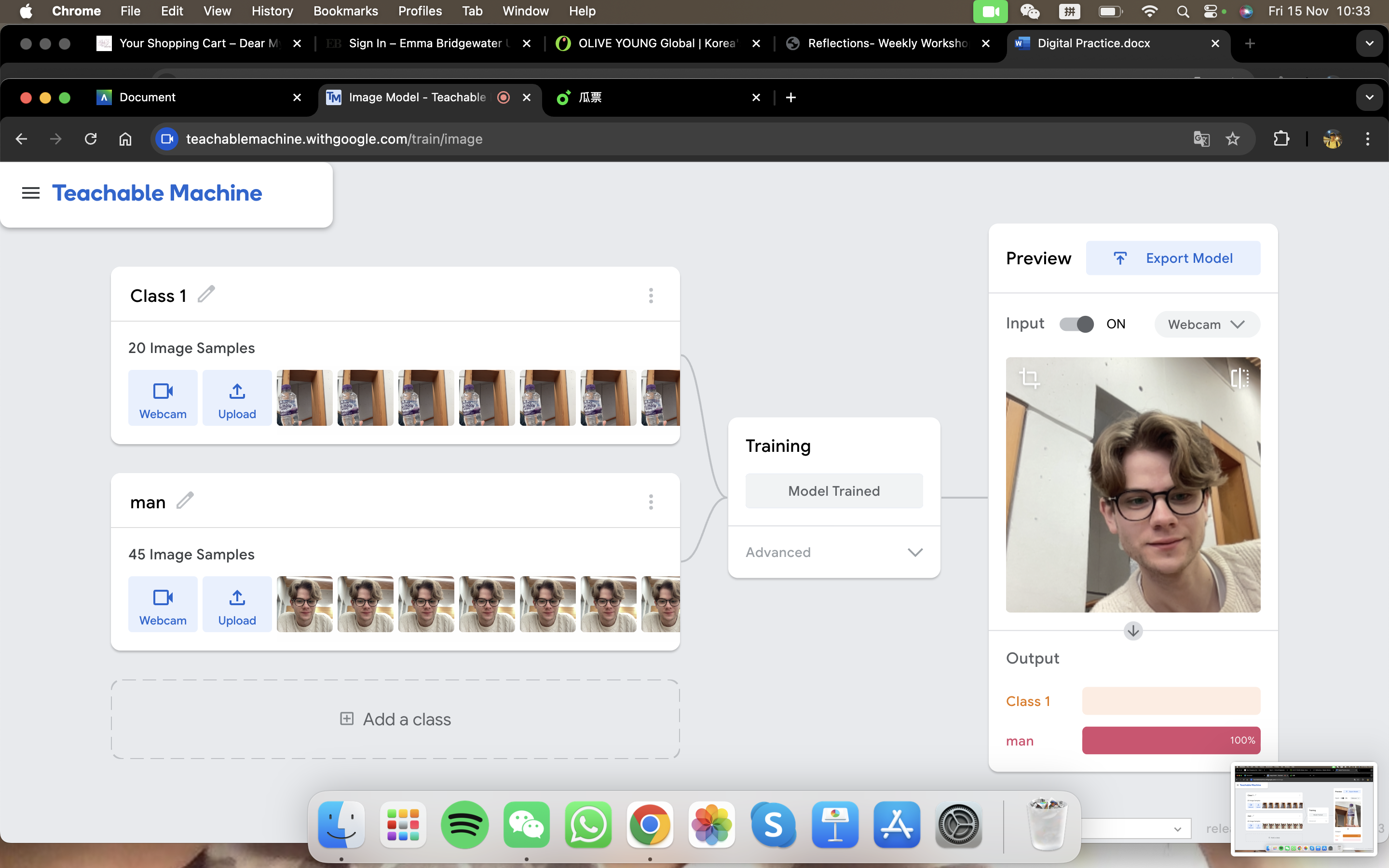Click the Webcam button in Class 1
The width and height of the screenshot is (1389, 868).
tap(163, 398)
